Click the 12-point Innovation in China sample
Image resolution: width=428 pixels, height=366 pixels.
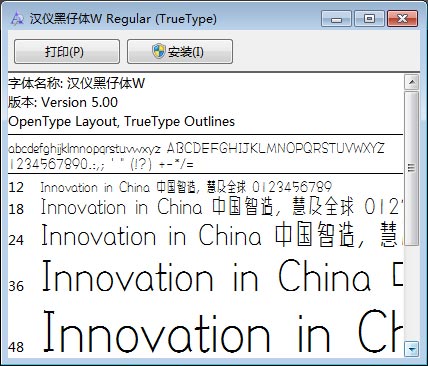pyautogui.click(x=186, y=187)
